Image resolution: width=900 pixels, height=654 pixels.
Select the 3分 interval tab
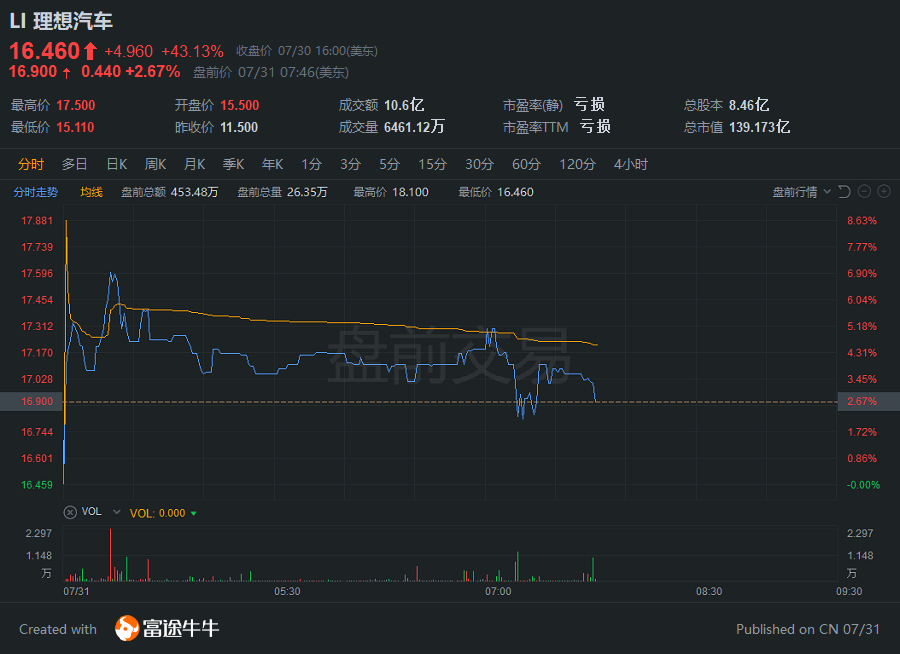pos(350,164)
